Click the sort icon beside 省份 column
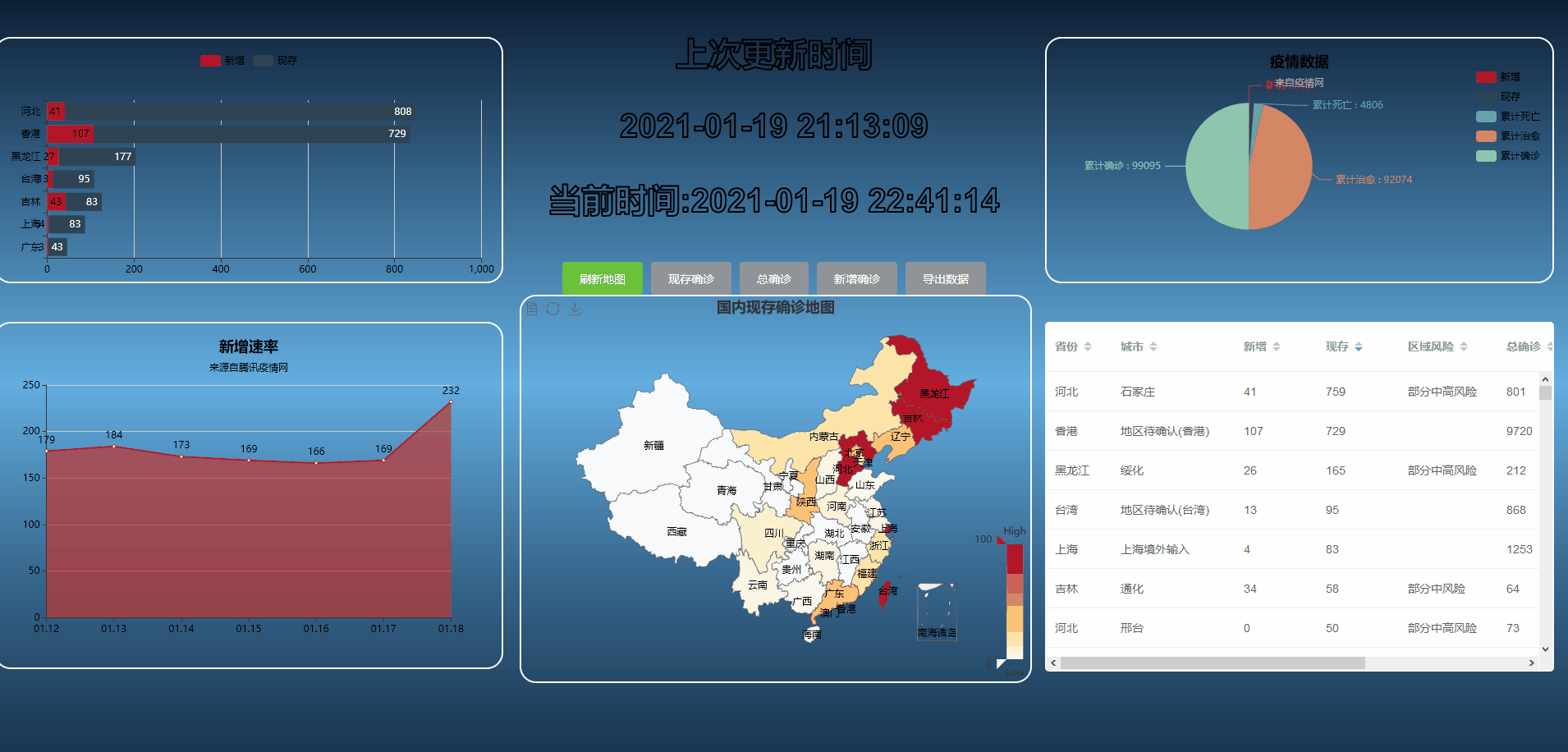 pos(1088,346)
